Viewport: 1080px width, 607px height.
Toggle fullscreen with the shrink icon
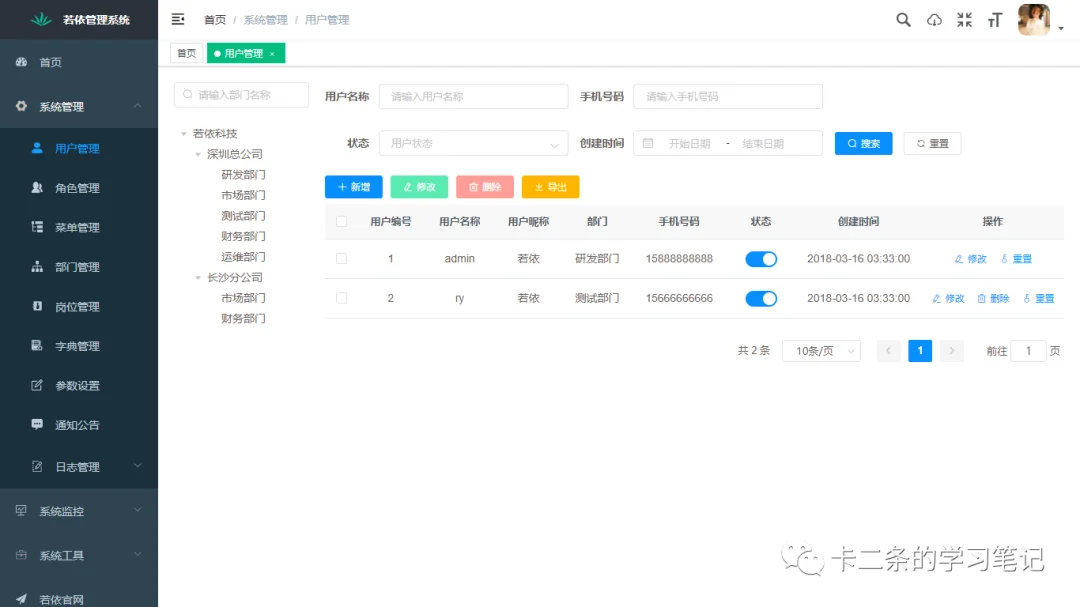click(964, 20)
